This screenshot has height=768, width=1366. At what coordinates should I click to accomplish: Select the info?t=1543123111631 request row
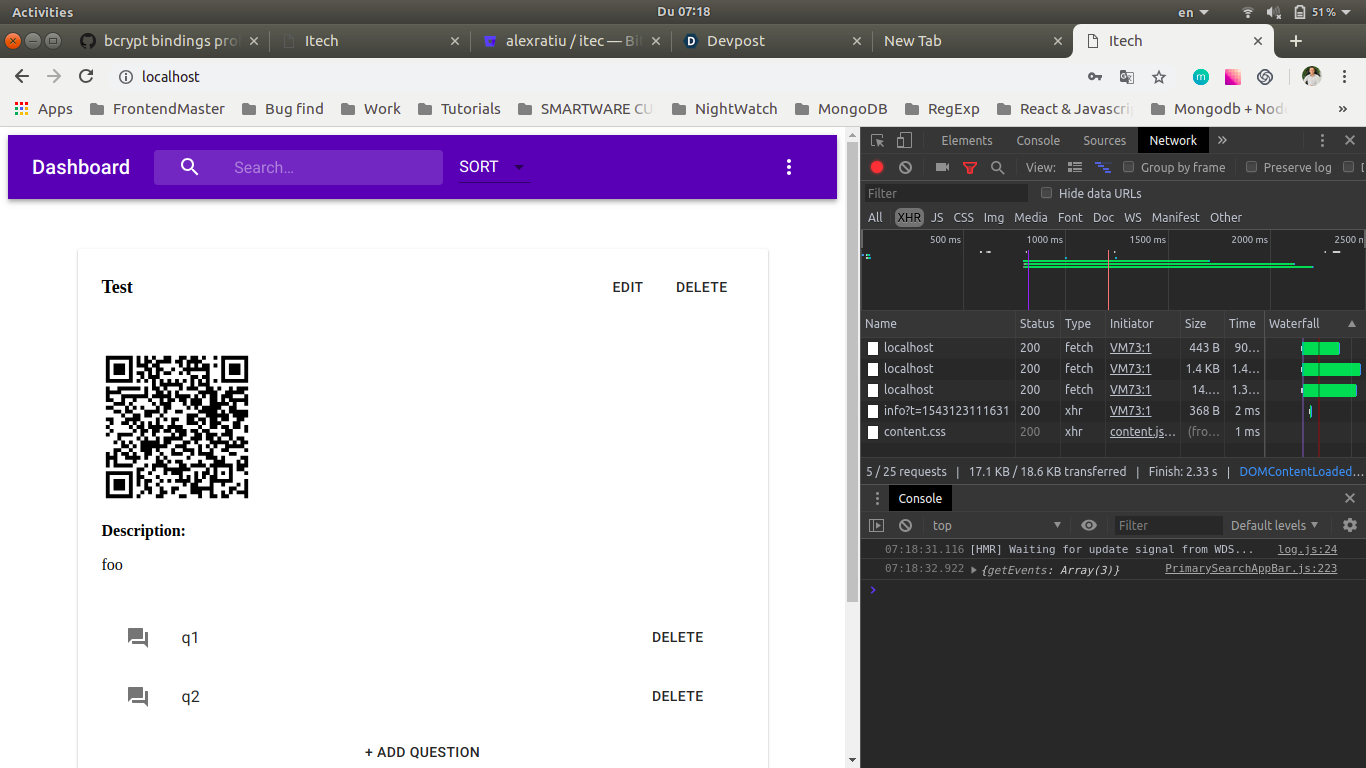tap(1063, 411)
